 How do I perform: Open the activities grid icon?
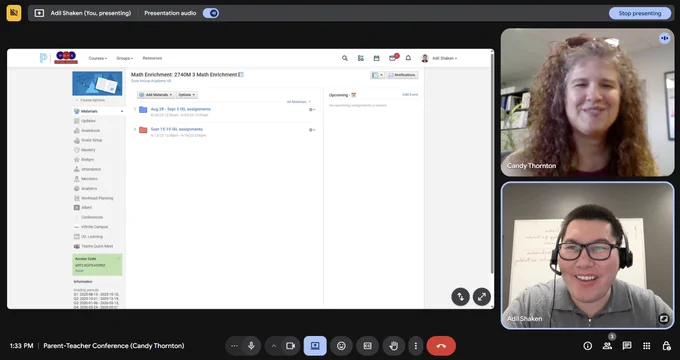click(647, 346)
